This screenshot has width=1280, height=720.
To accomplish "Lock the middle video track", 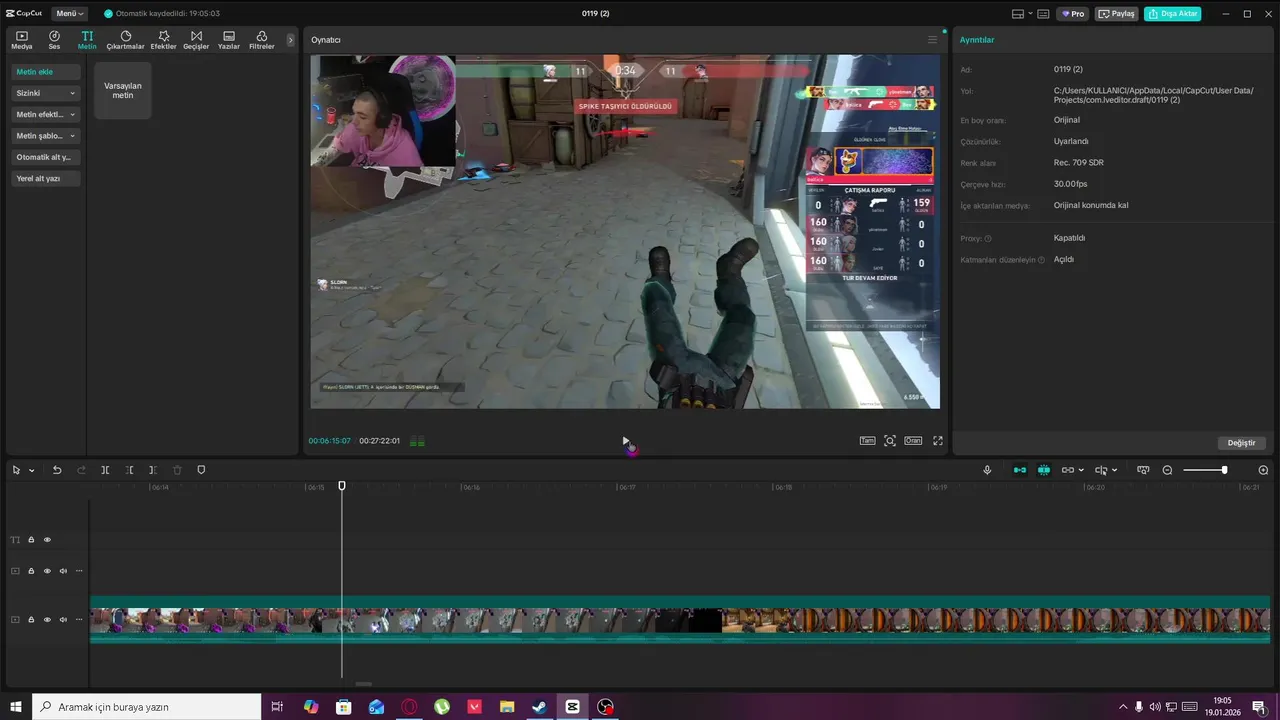I will pyautogui.click(x=31, y=571).
